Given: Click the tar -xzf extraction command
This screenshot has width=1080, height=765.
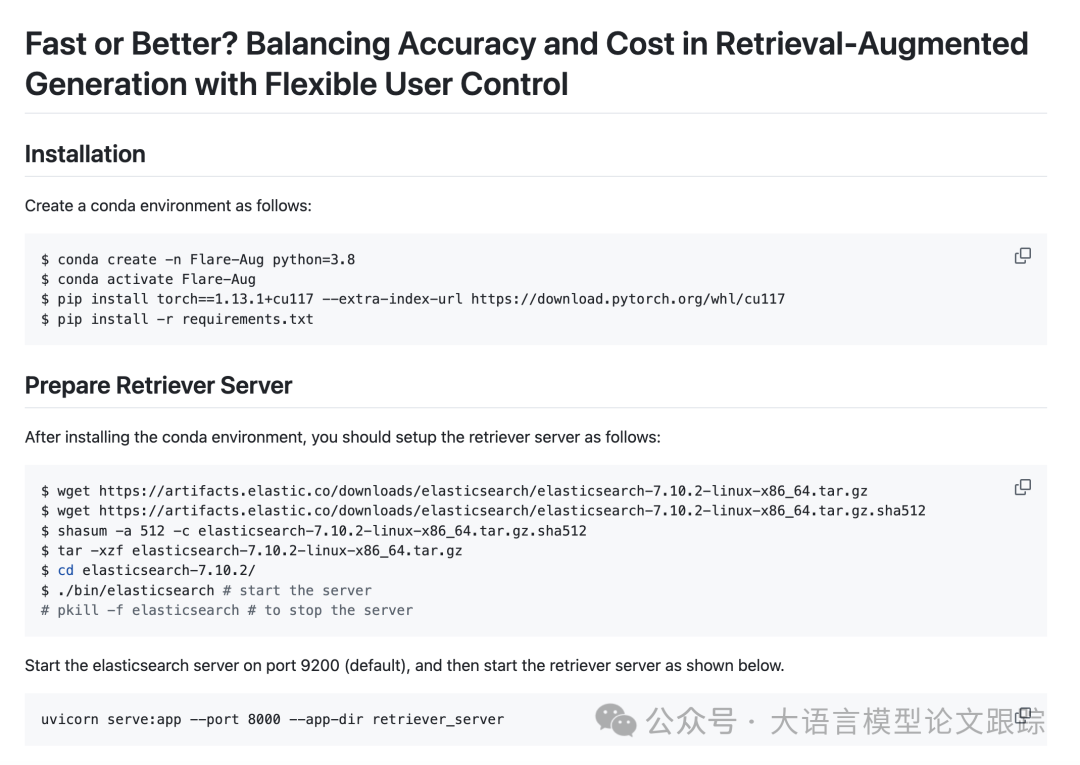Looking at the screenshot, I should [x=251, y=551].
